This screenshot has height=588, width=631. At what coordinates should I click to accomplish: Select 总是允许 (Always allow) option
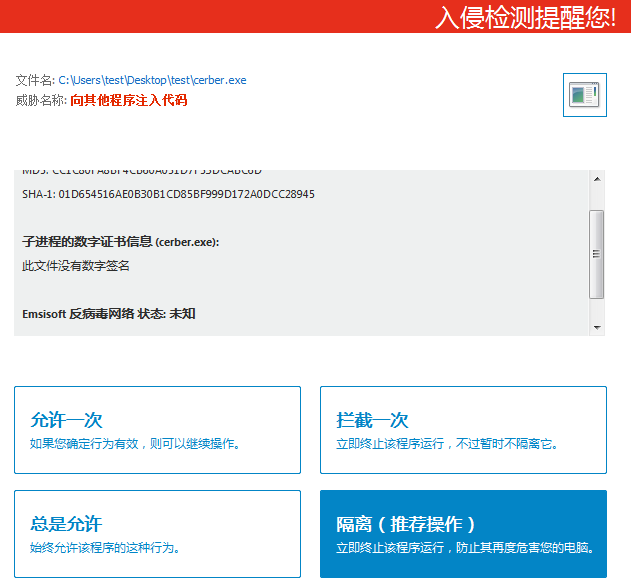pyautogui.click(x=157, y=534)
